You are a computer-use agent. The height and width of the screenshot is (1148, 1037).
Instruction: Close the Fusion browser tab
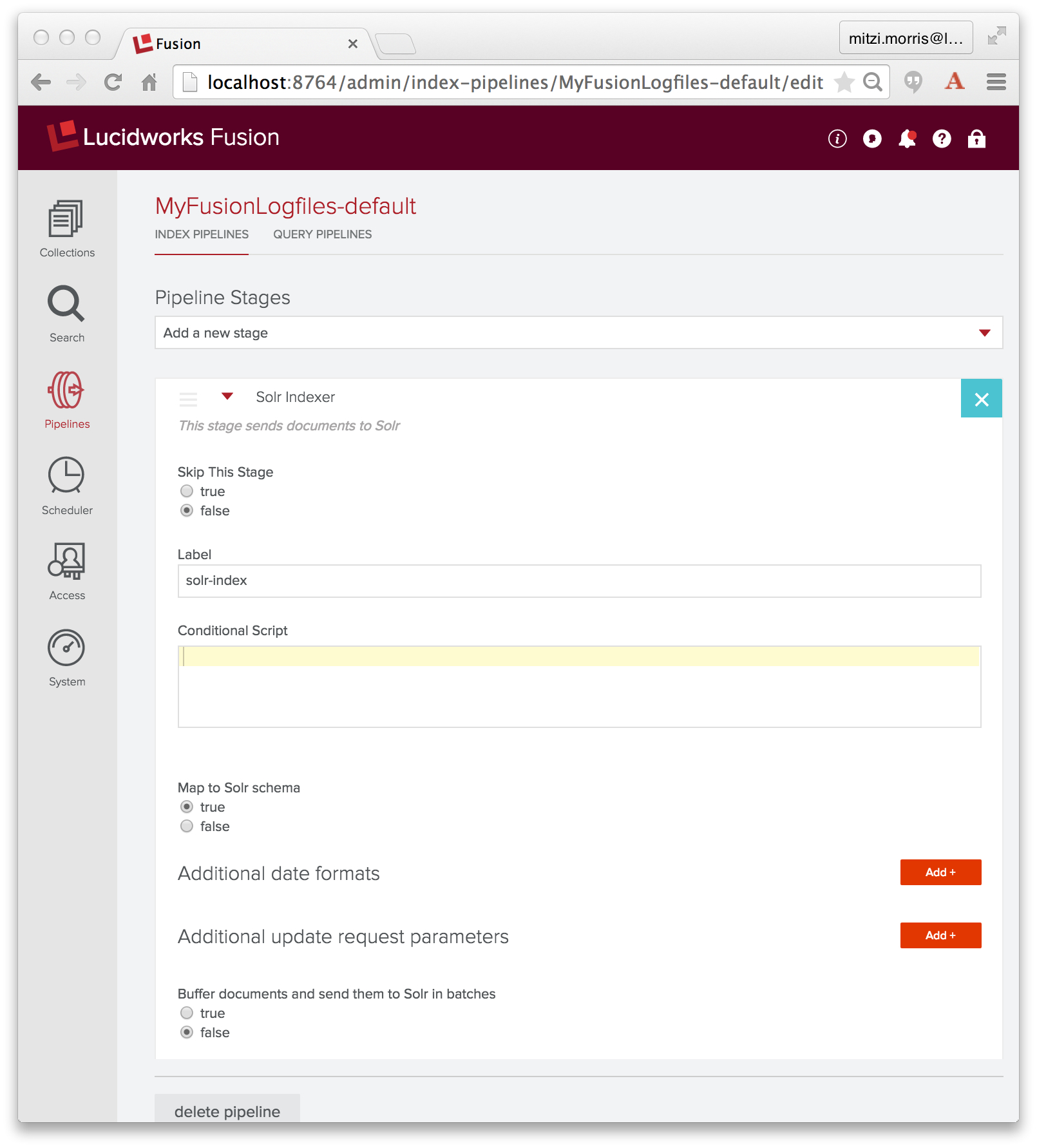point(353,44)
